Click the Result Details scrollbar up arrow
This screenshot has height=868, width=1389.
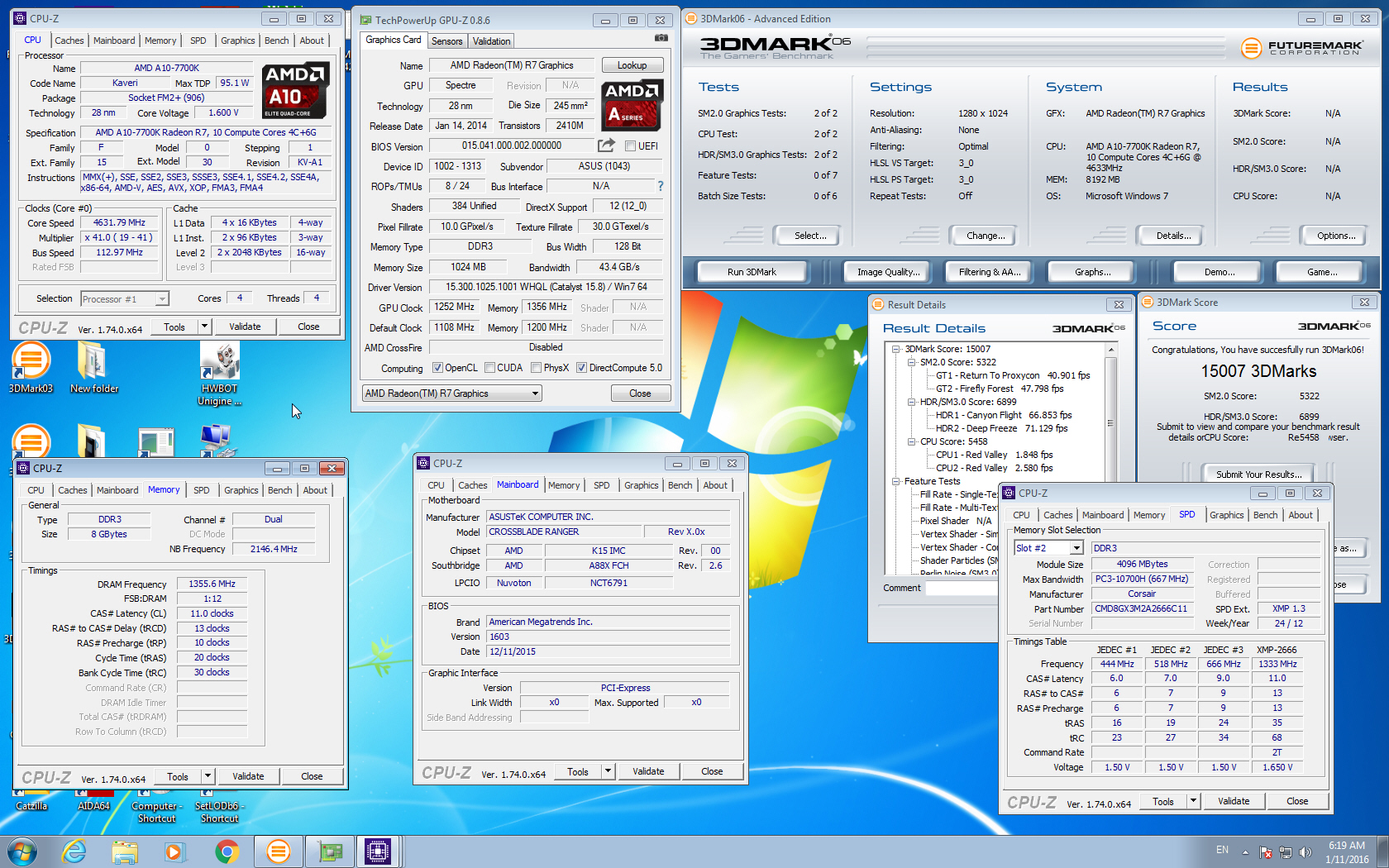click(x=1110, y=350)
